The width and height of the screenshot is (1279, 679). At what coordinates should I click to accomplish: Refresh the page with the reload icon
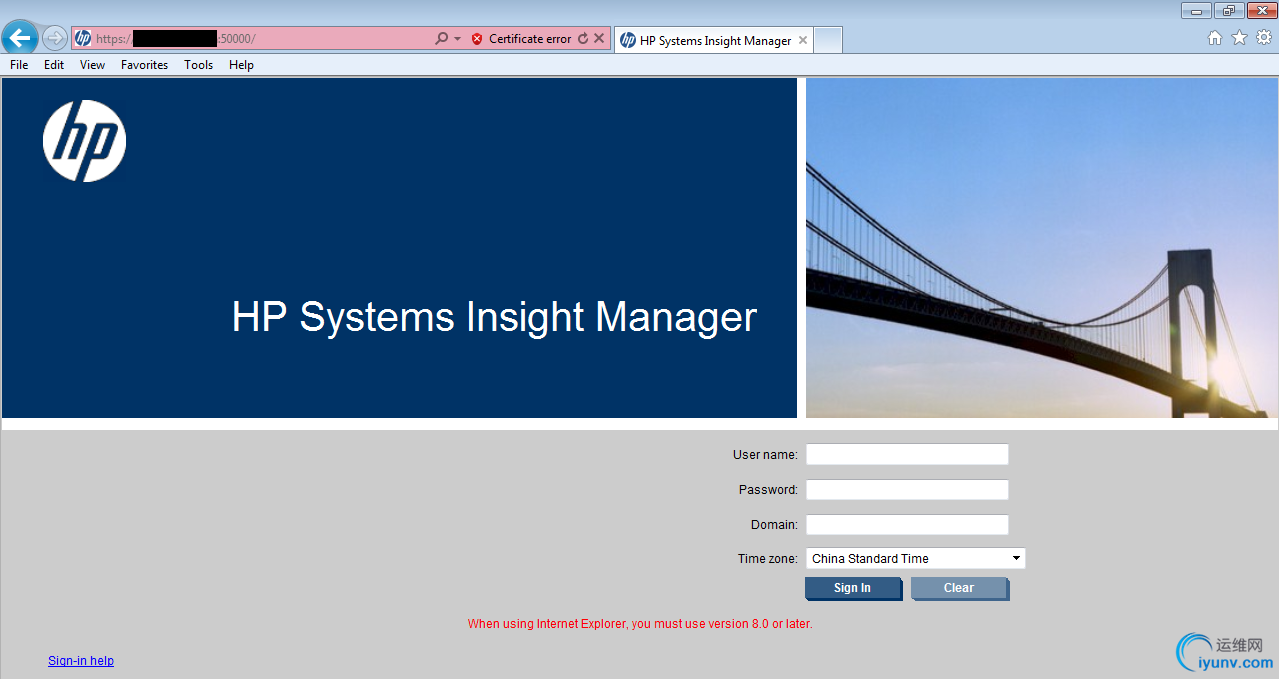[x=583, y=39]
